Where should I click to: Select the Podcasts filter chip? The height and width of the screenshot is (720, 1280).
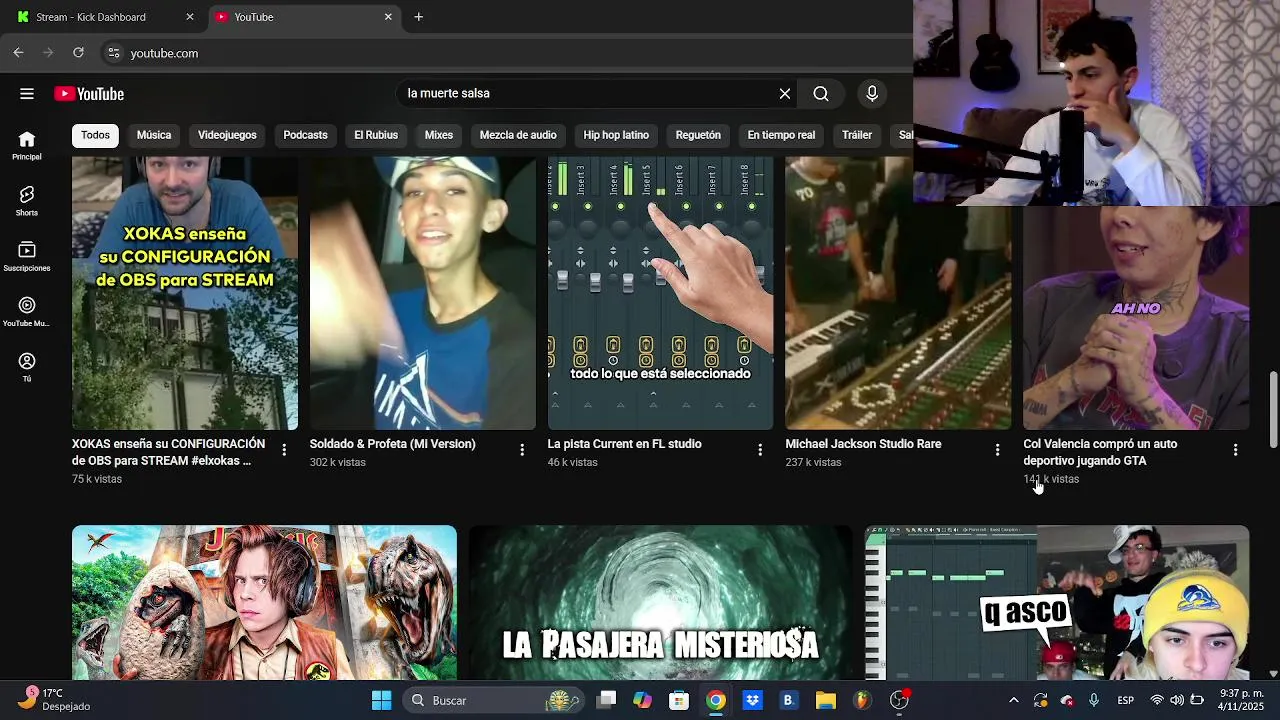coord(305,135)
